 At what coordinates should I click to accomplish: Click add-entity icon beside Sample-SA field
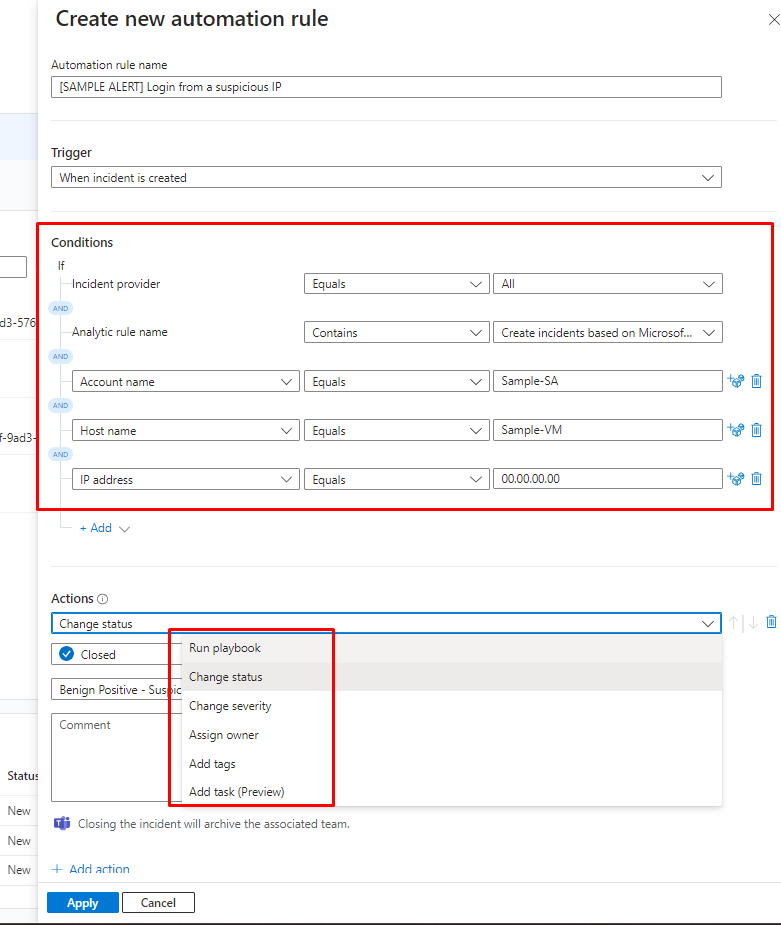tap(736, 381)
